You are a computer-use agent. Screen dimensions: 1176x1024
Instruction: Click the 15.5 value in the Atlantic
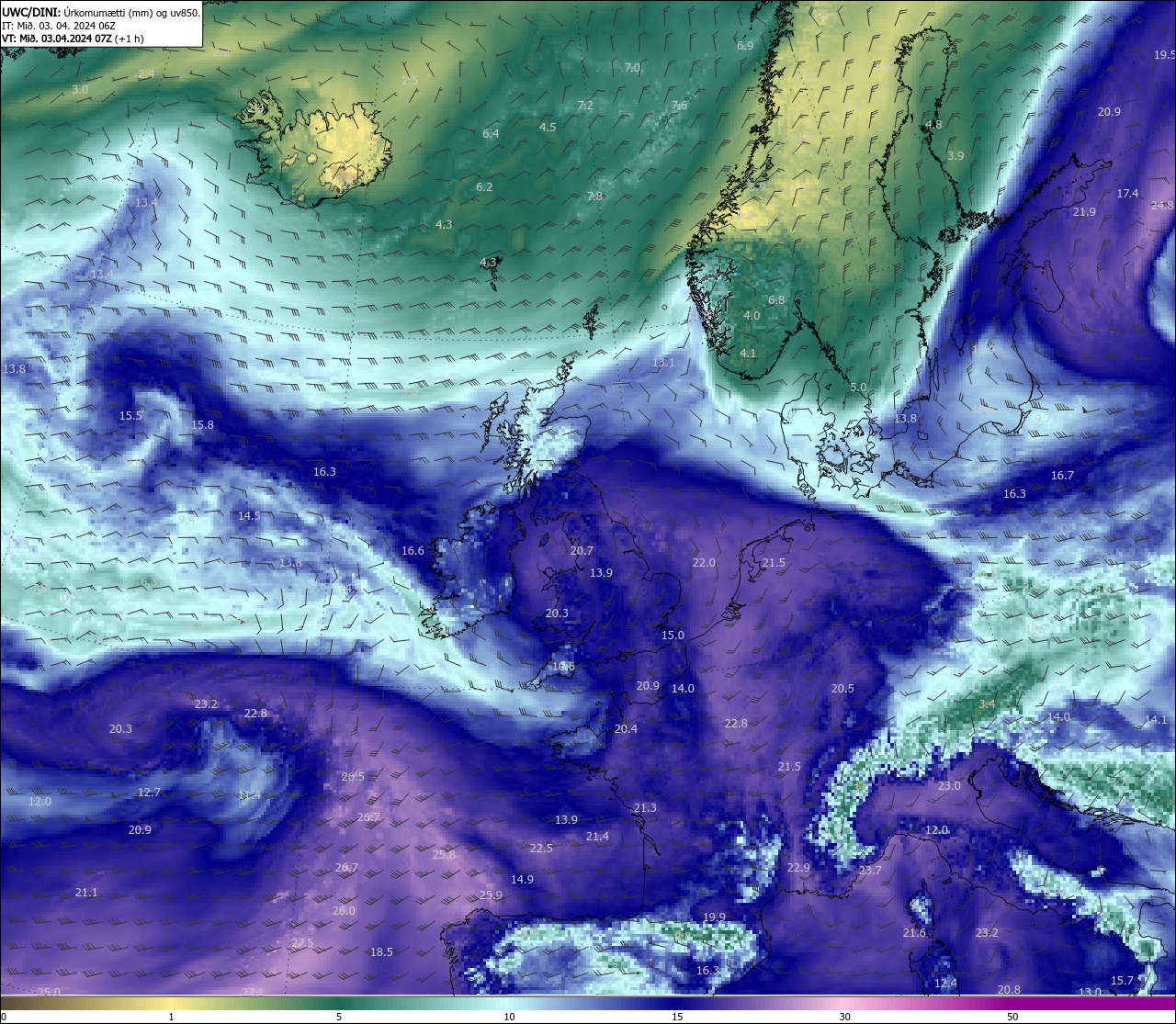coord(130,416)
